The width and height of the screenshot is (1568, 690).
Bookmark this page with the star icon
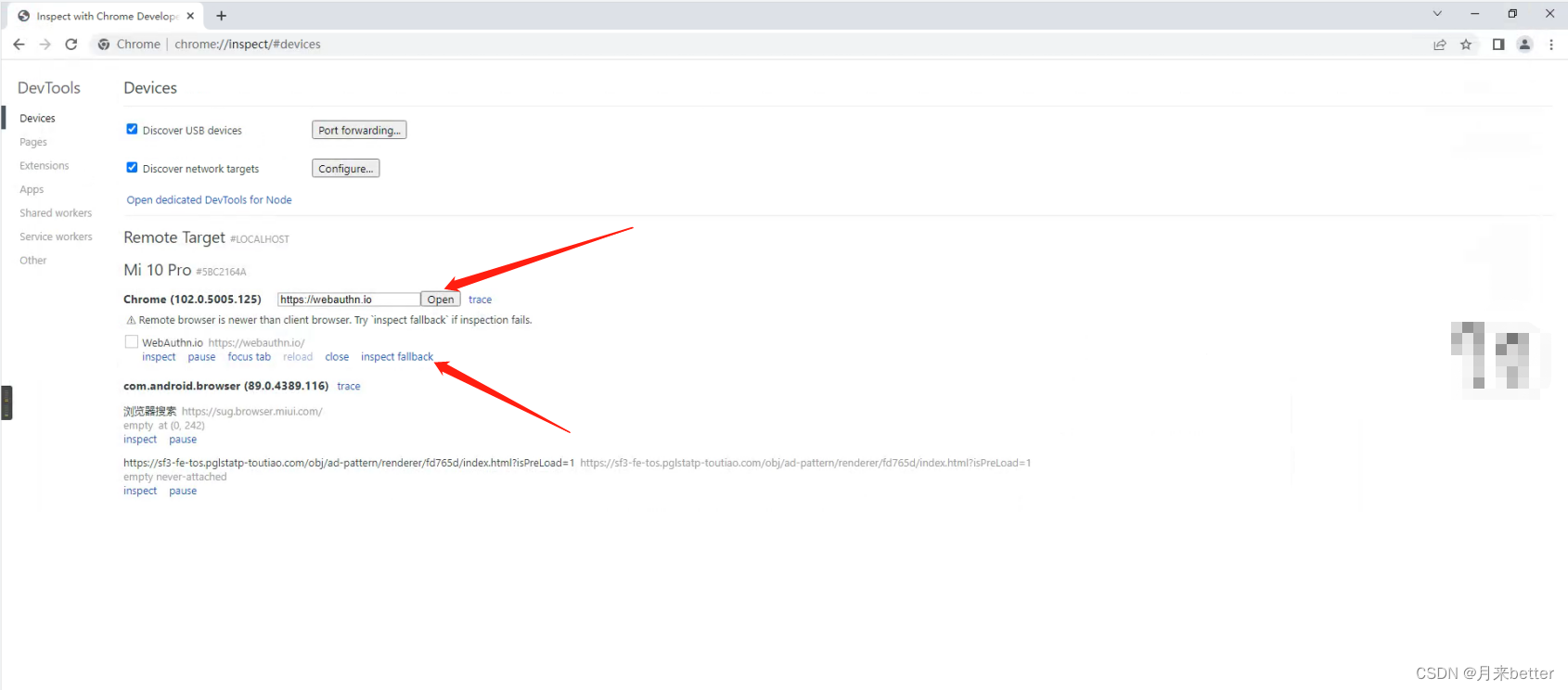coord(1466,44)
